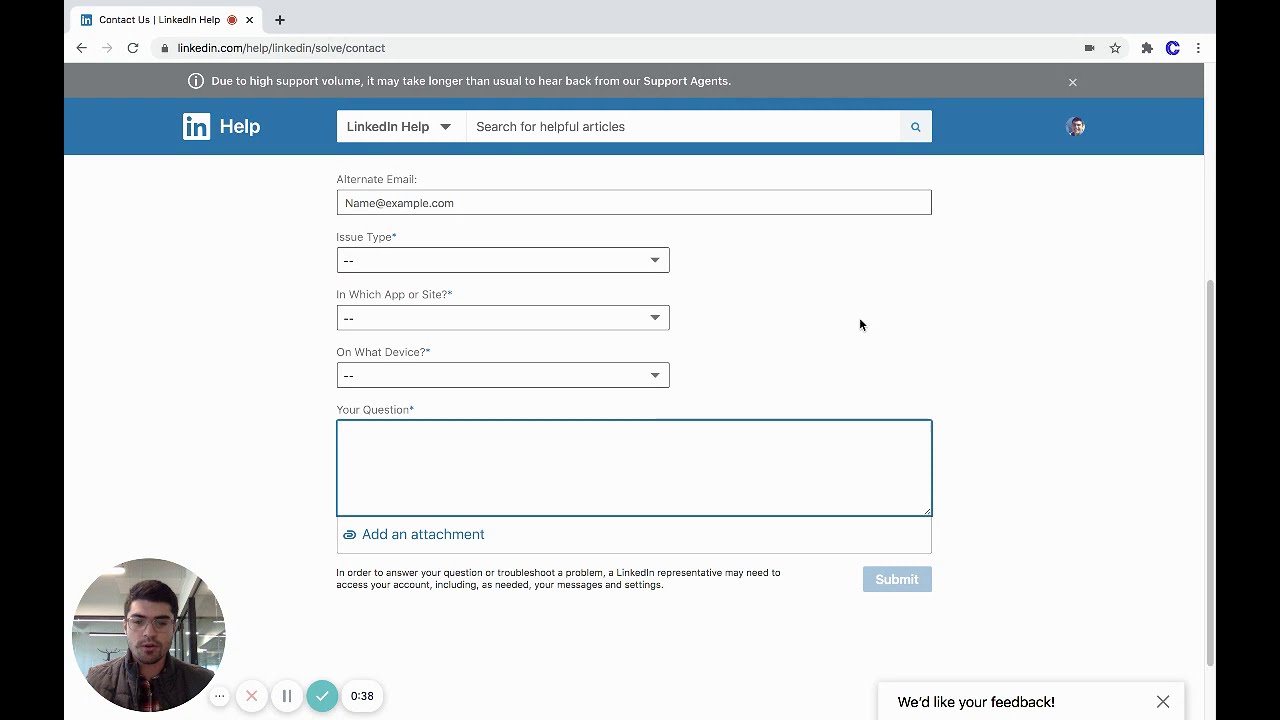Click the browser back arrow

pyautogui.click(x=82, y=48)
